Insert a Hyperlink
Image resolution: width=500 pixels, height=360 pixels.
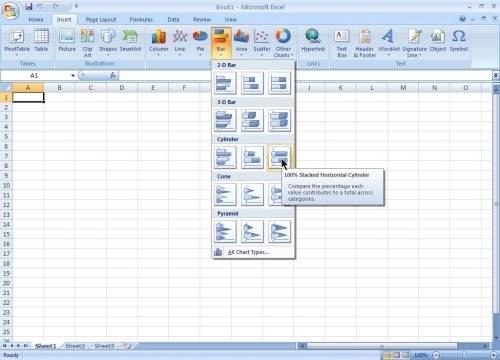313,41
